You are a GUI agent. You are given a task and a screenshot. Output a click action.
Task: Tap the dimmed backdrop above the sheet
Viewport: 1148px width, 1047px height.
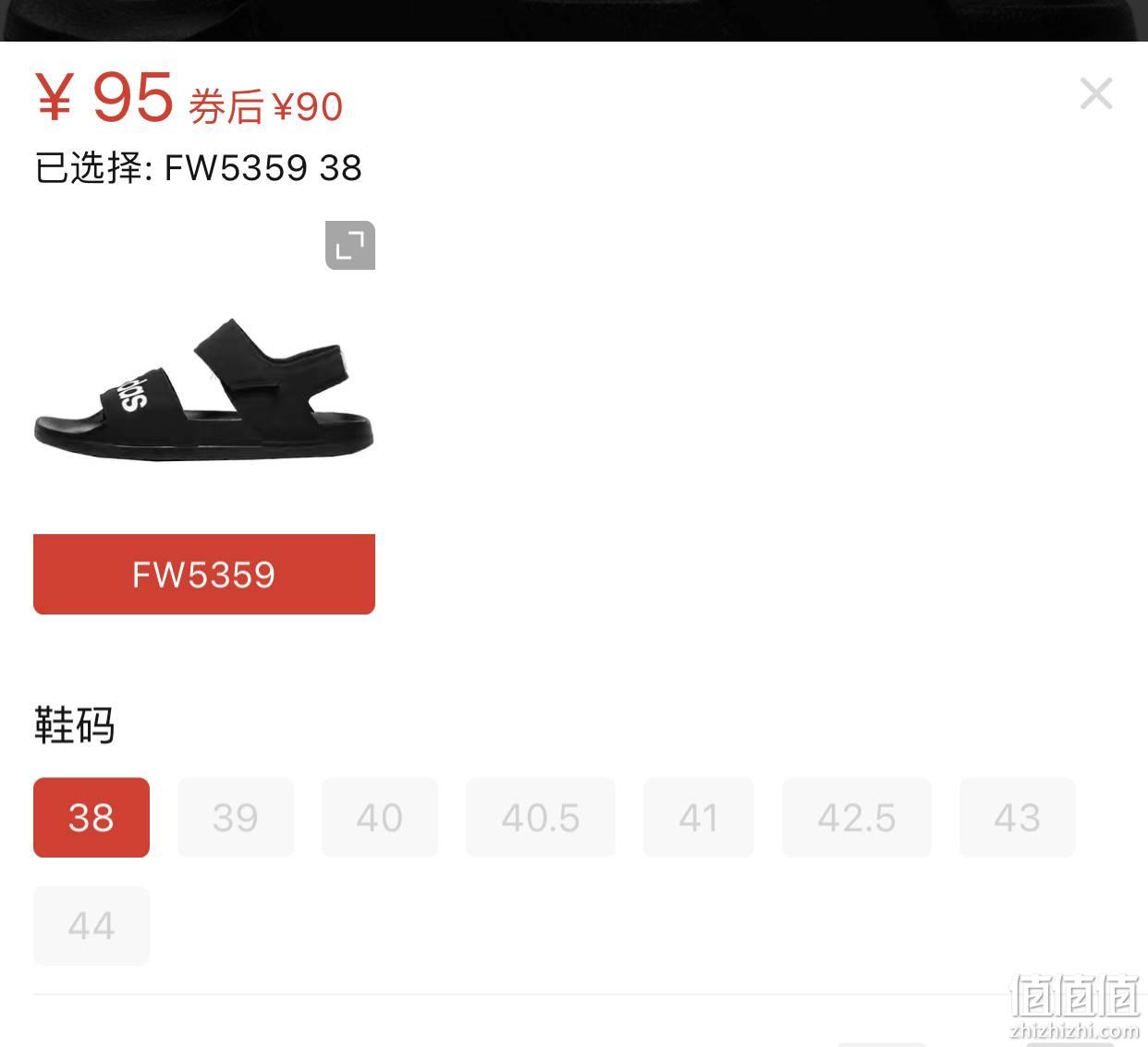(x=574, y=20)
